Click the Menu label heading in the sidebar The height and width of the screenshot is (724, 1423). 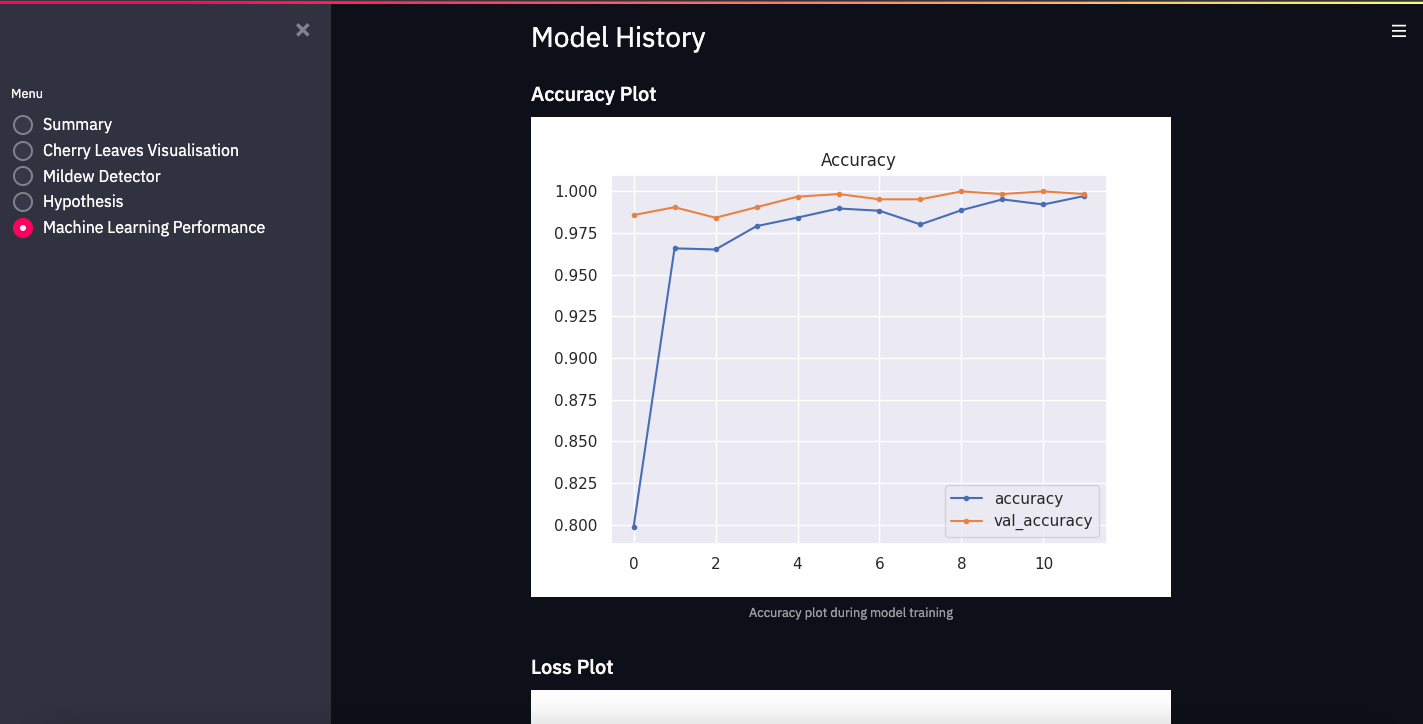(x=26, y=93)
